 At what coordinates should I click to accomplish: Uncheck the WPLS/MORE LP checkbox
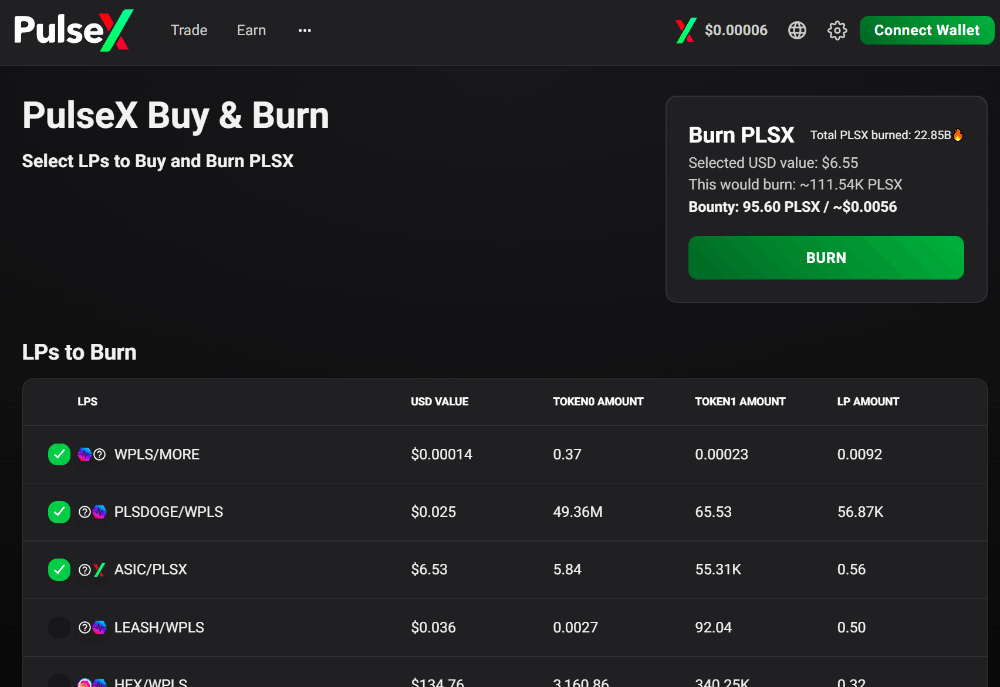(59, 454)
